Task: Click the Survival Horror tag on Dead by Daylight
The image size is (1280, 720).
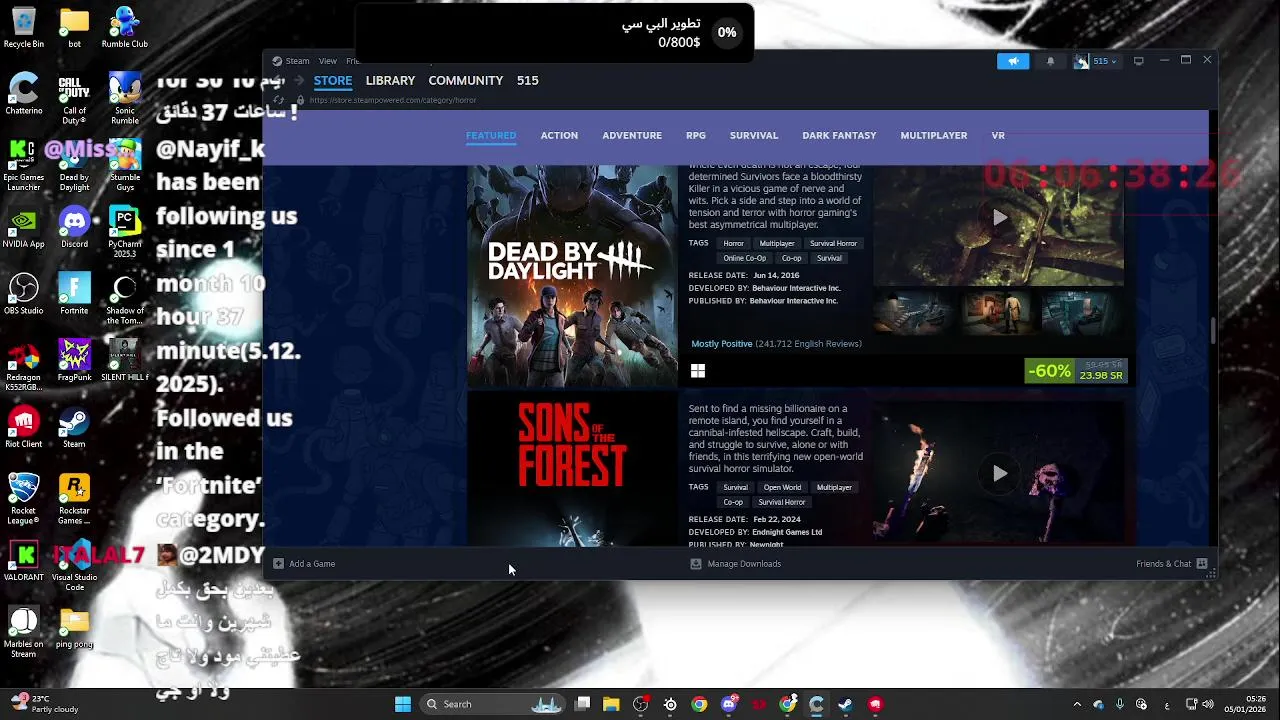Action: point(833,243)
